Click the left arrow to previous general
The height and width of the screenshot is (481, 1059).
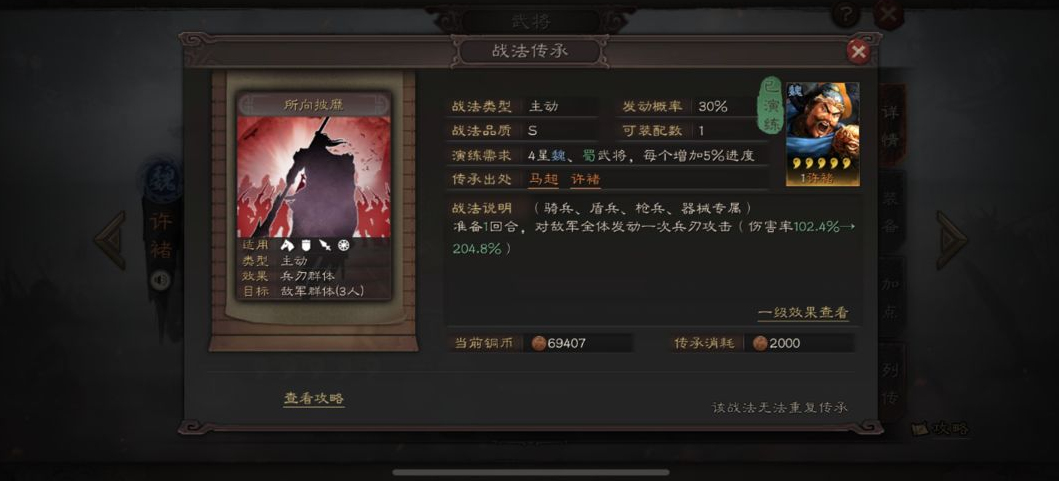(x=110, y=240)
